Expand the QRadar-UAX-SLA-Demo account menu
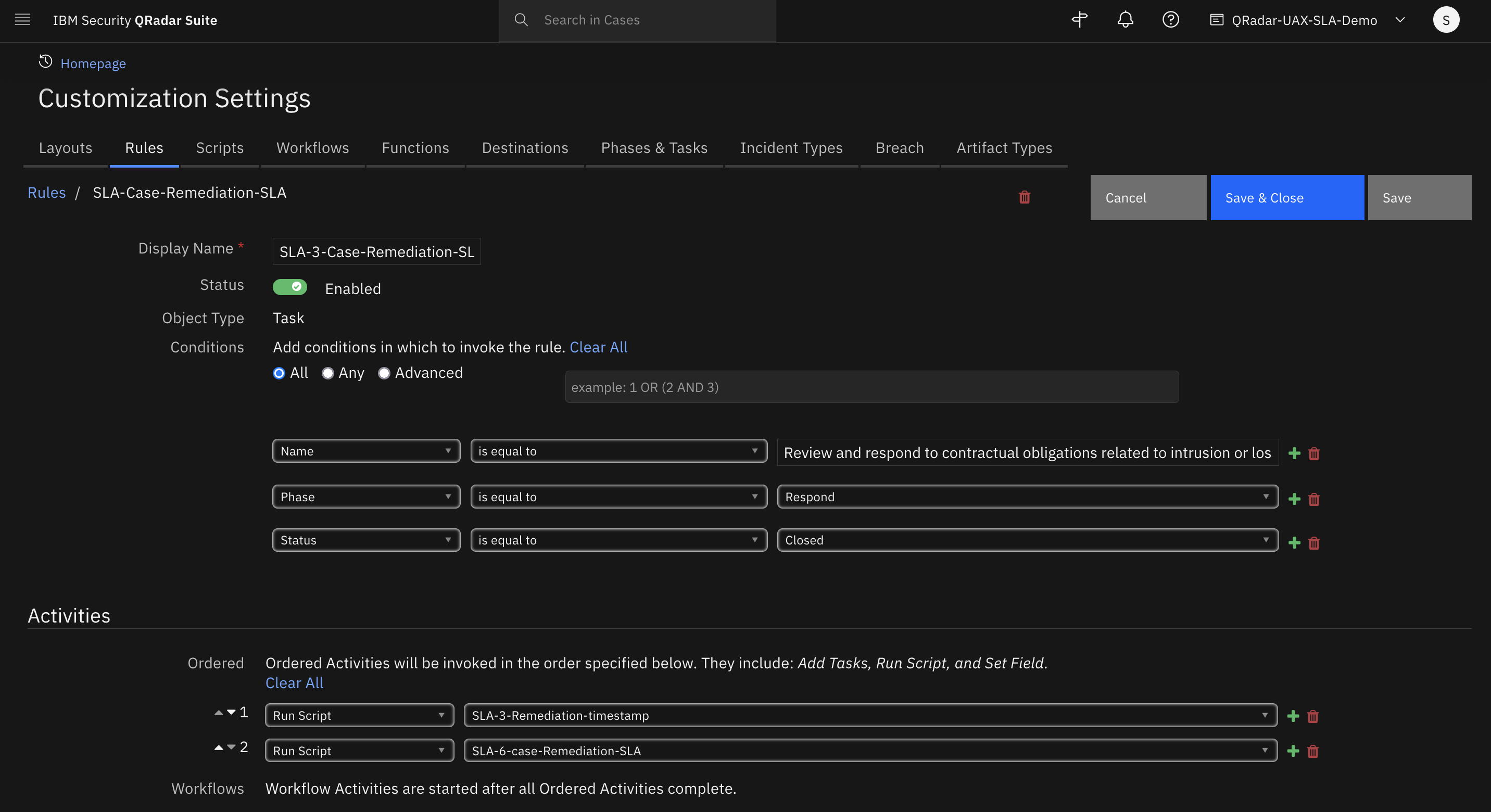 click(x=1401, y=20)
